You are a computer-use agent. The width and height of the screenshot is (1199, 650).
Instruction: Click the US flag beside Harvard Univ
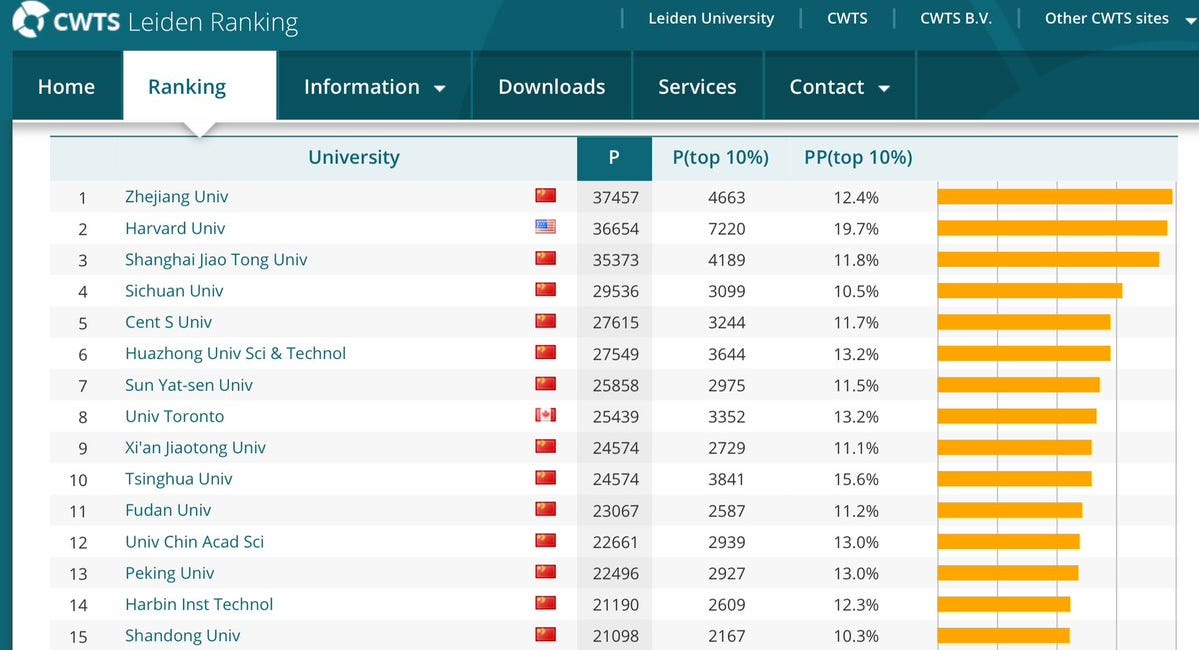(545, 227)
